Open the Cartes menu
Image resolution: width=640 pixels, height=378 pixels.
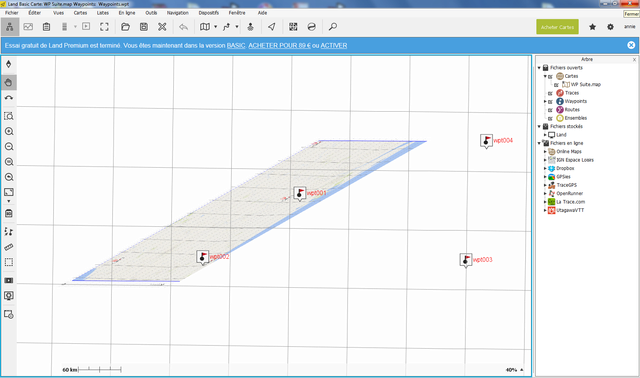click(80, 13)
